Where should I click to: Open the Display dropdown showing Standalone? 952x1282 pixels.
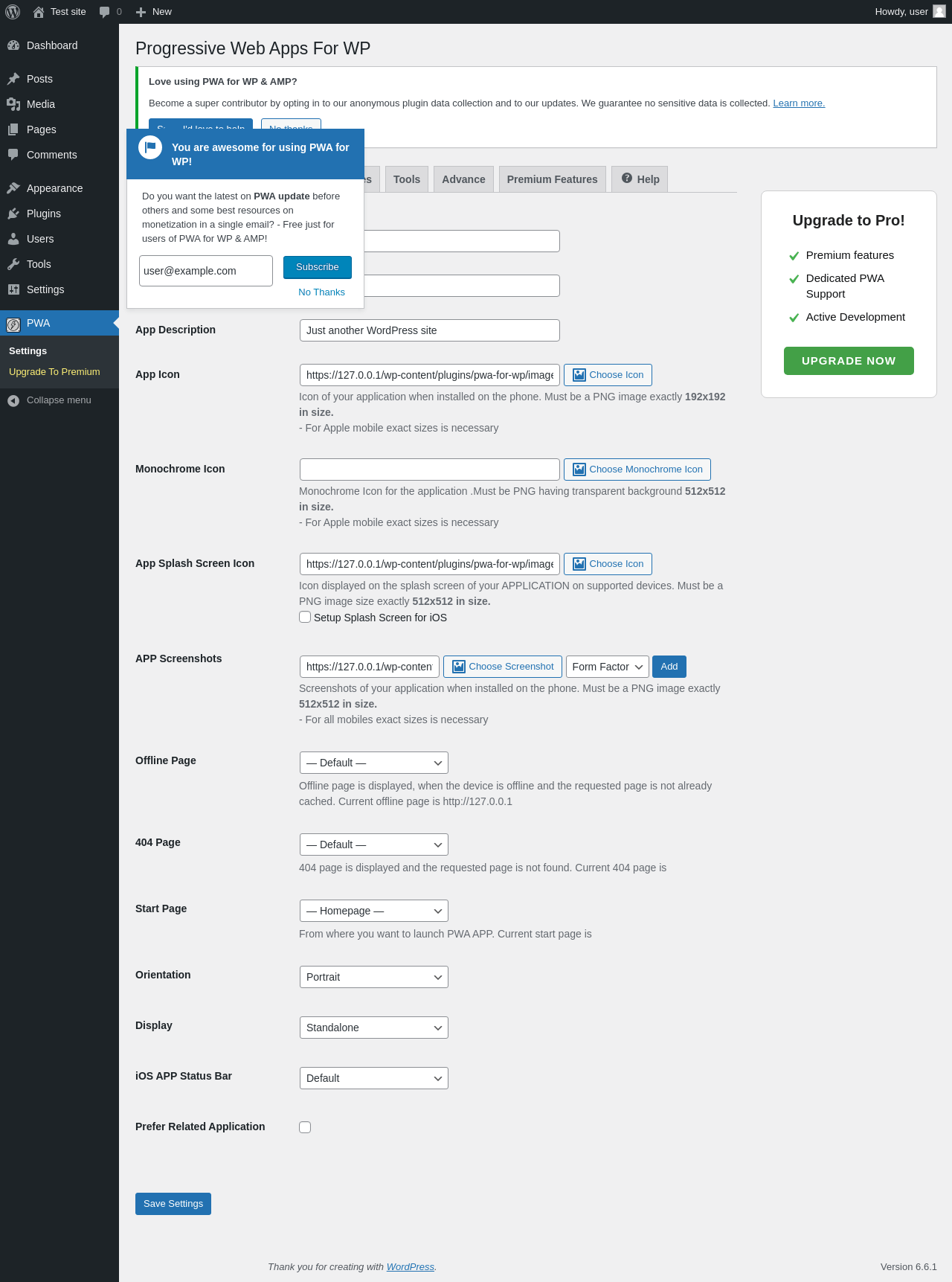click(x=374, y=1028)
